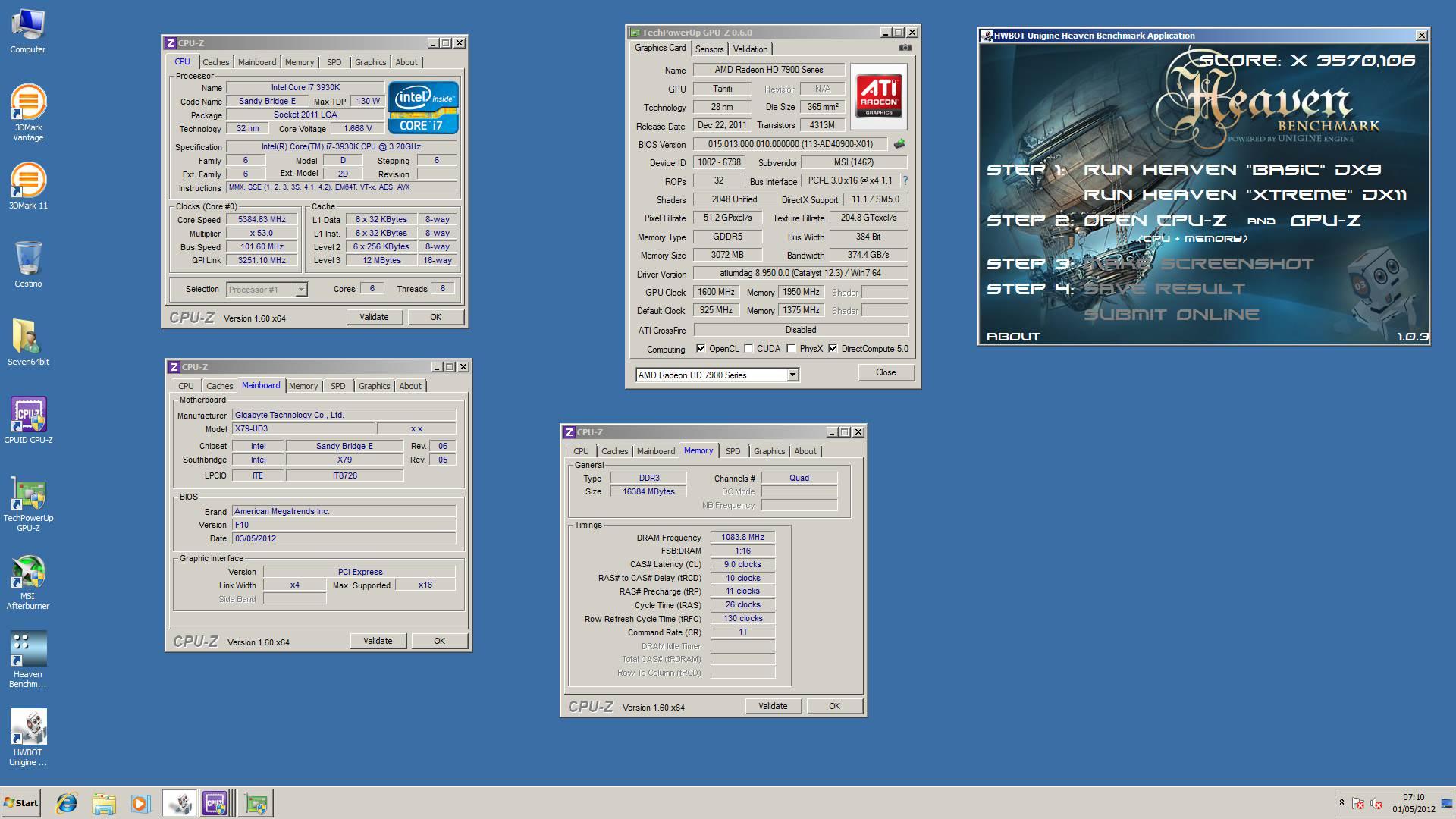
Task: Launch MSI Afterburner desktop shortcut
Action: (28, 582)
